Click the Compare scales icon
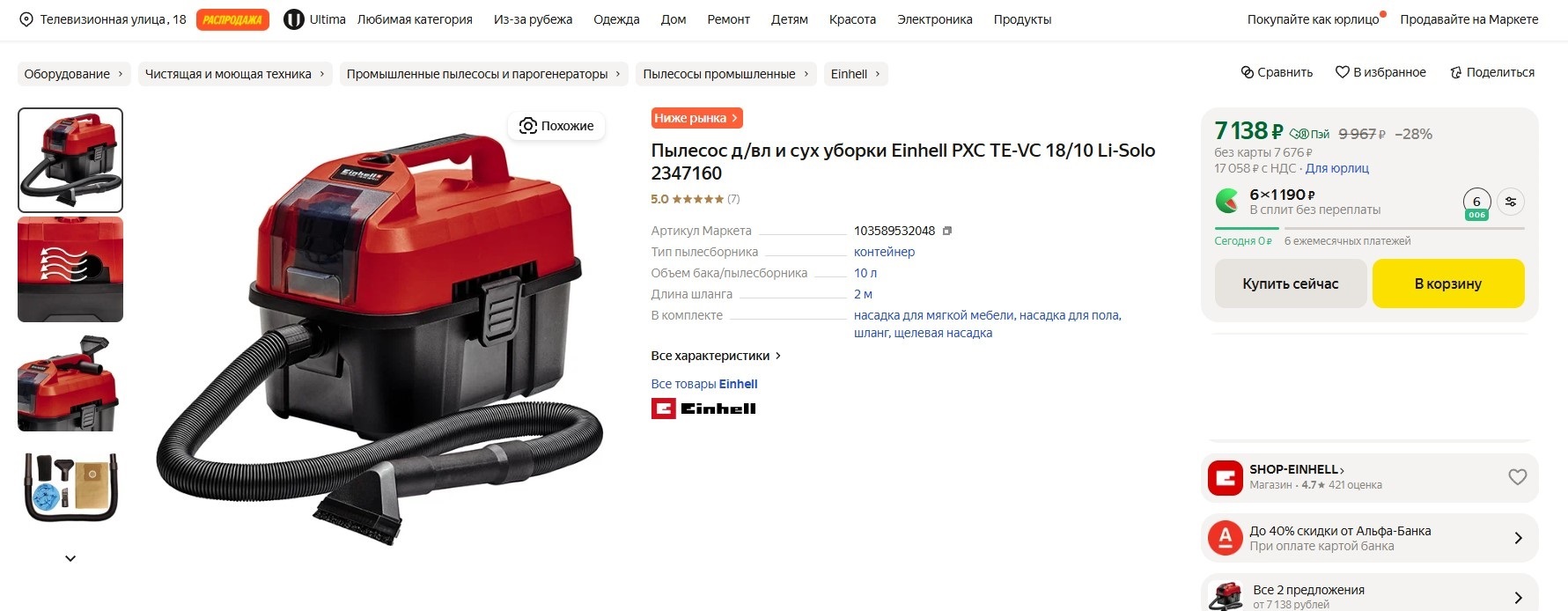The image size is (1568, 611). [x=1248, y=72]
